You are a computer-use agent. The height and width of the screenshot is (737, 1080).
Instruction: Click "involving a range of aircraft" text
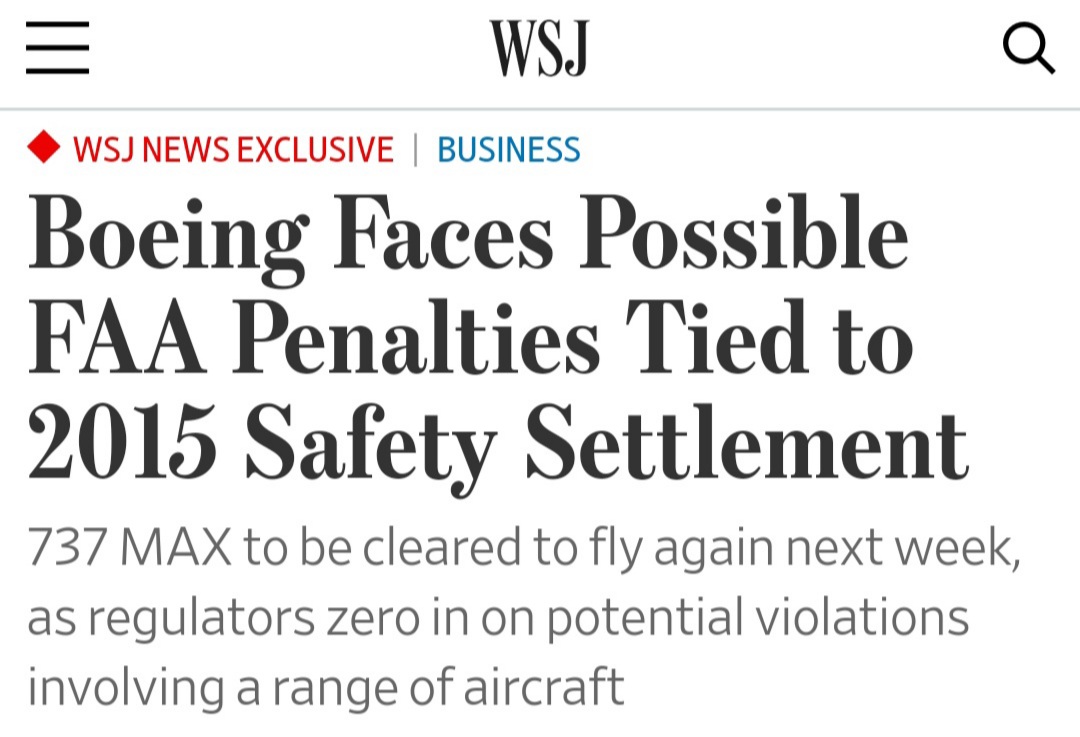click(x=325, y=688)
